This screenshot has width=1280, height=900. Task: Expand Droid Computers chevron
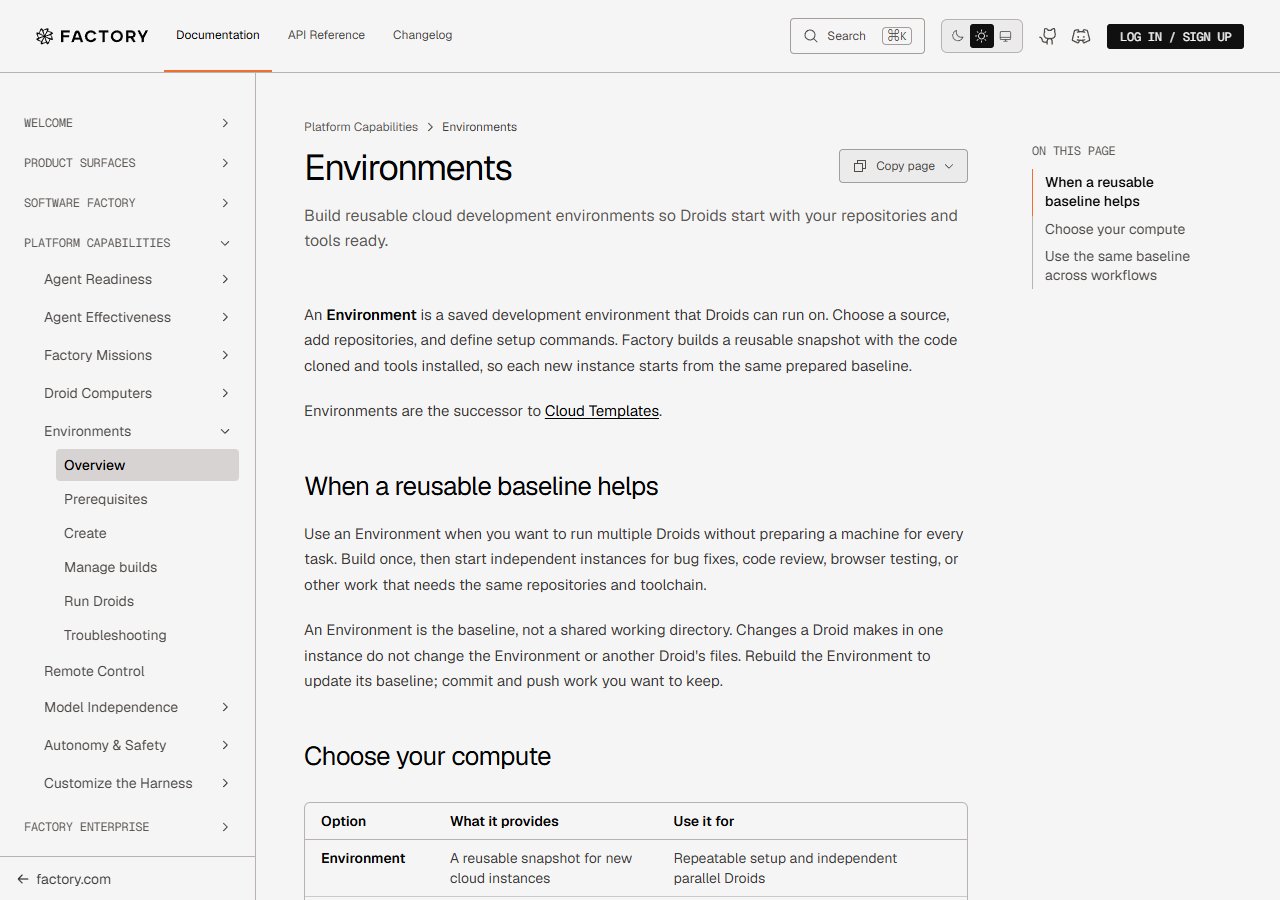pyautogui.click(x=225, y=393)
